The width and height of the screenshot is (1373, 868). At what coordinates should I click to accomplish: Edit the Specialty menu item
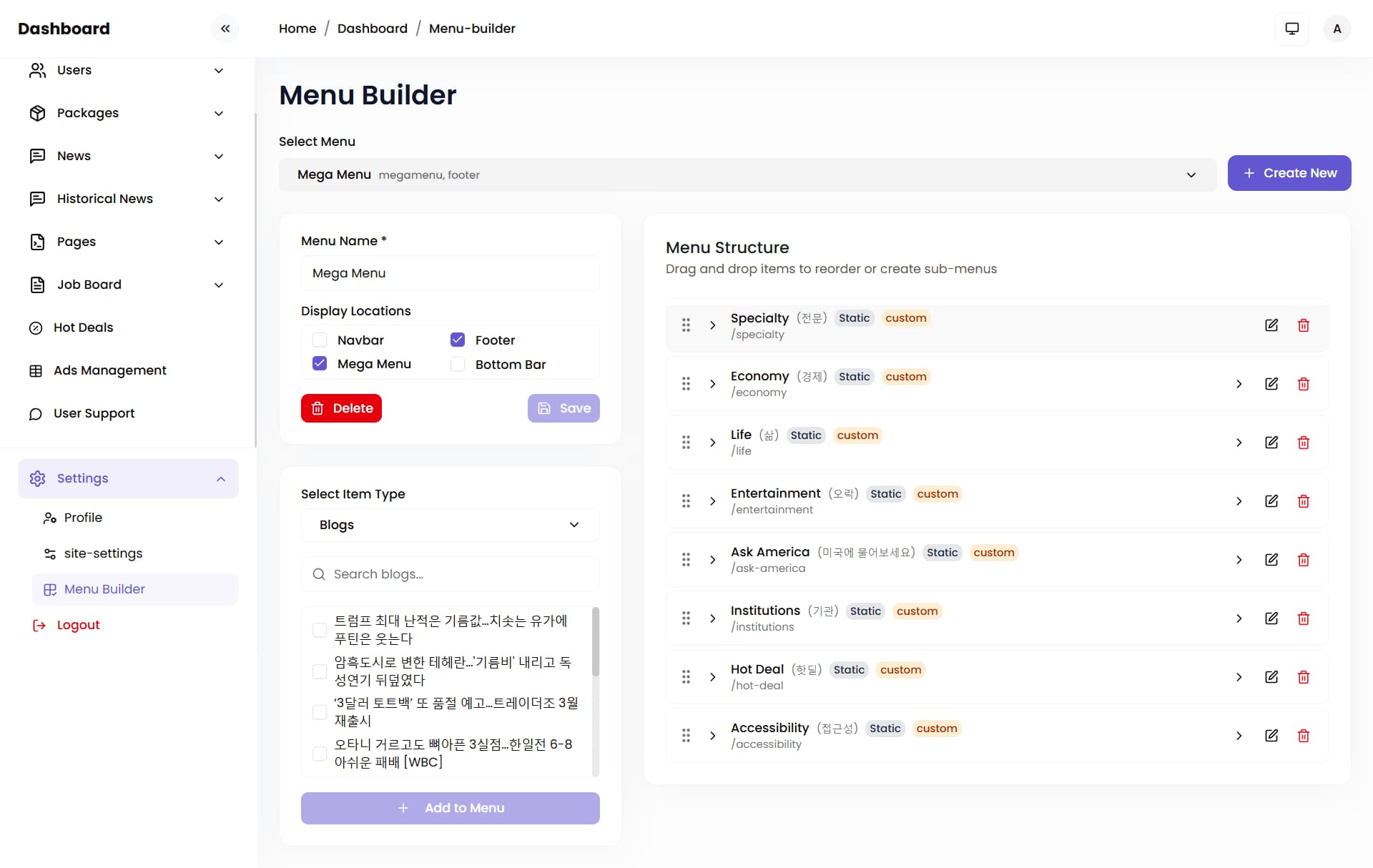click(x=1271, y=325)
